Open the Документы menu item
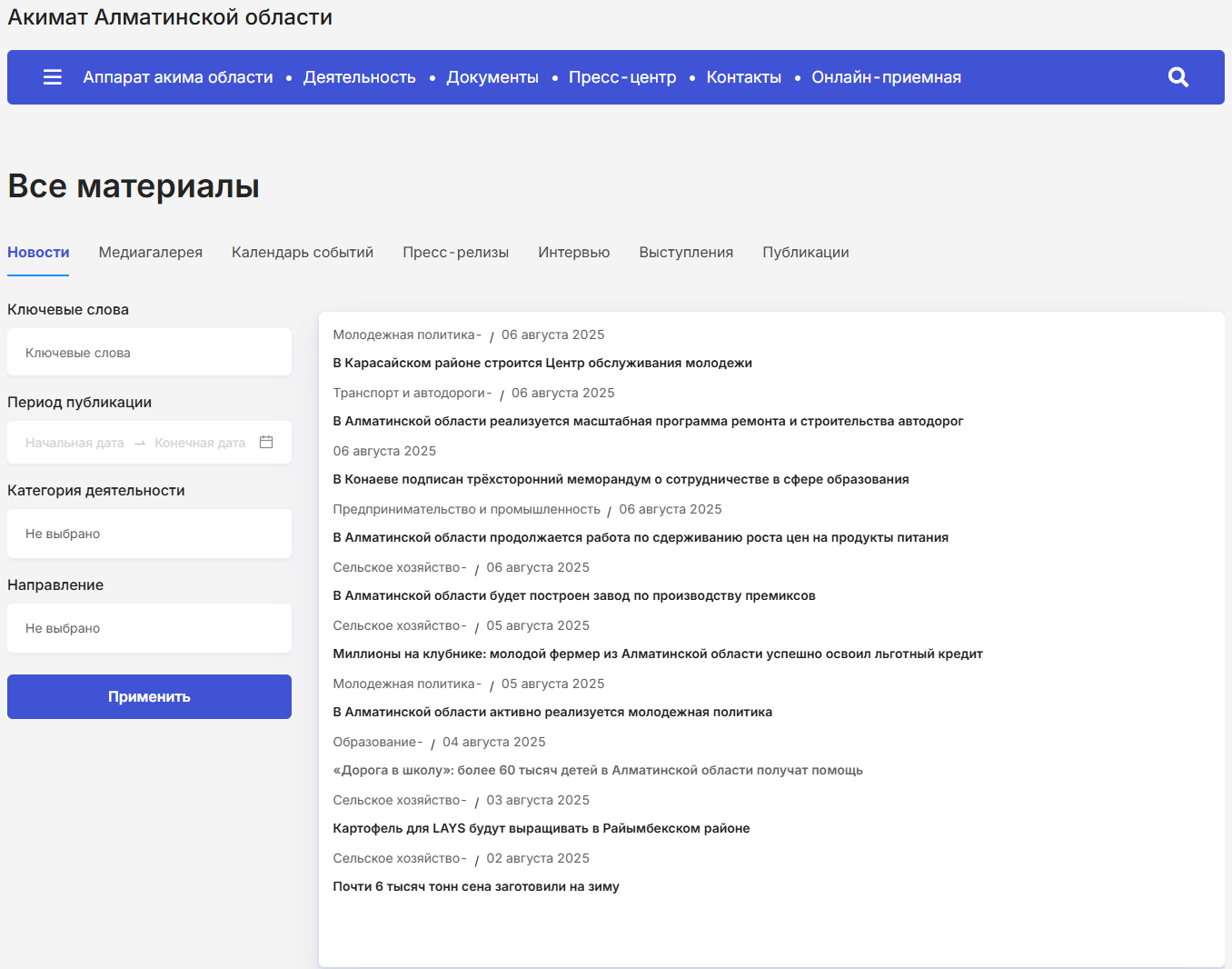Viewport: 1232px width, 969px height. (492, 77)
